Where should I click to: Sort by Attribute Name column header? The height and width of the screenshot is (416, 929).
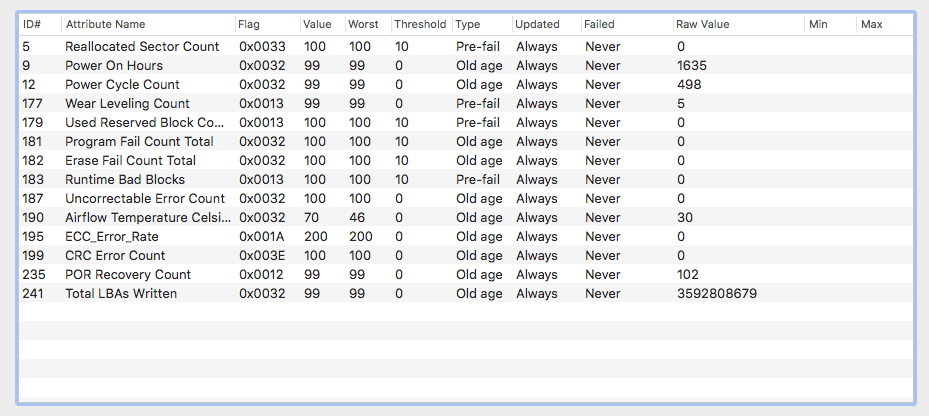click(x=148, y=24)
